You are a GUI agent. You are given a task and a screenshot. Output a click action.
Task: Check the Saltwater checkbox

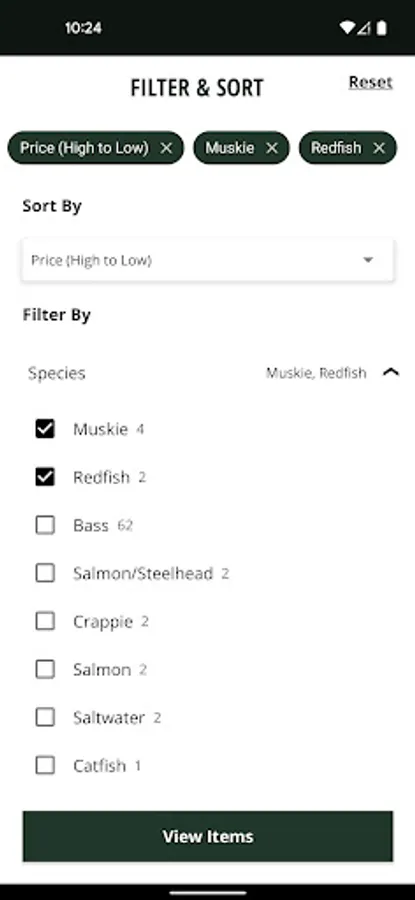[x=45, y=717]
